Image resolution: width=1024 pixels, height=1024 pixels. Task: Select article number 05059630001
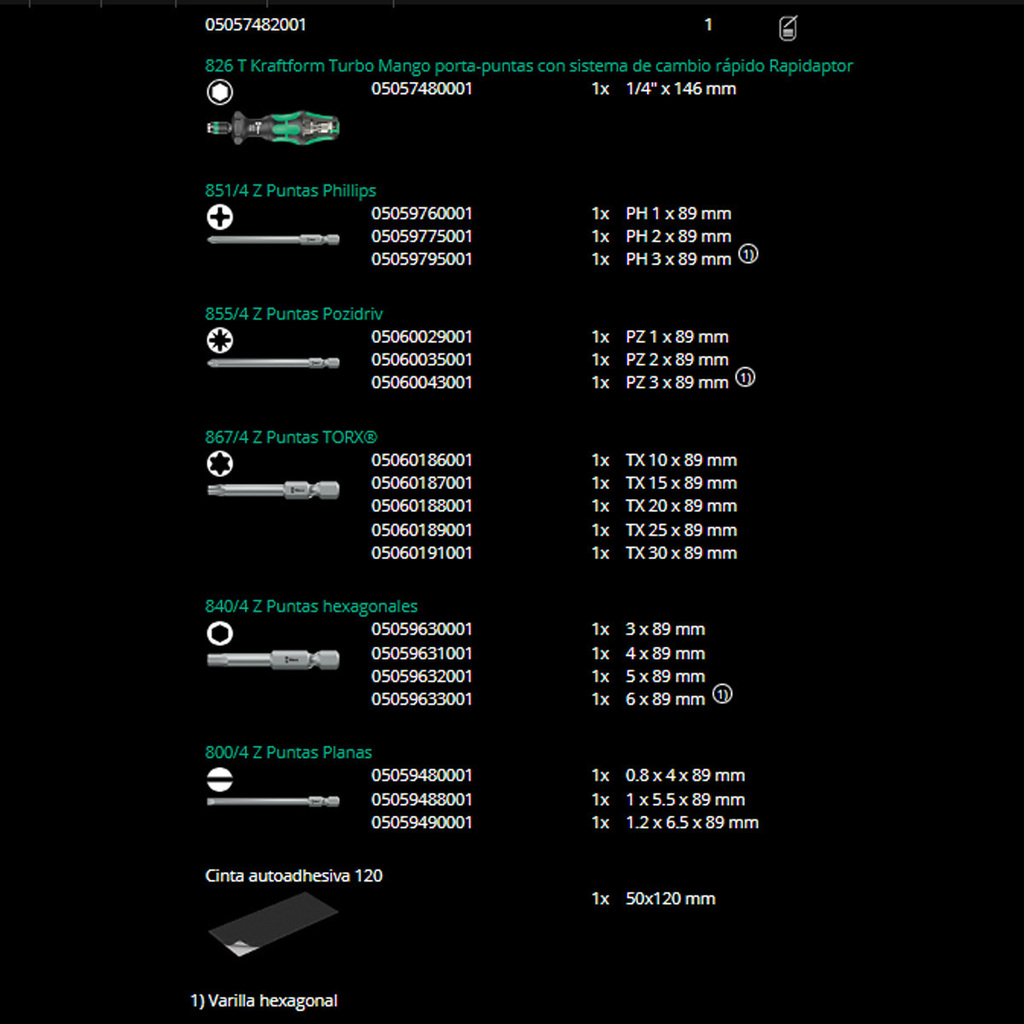tap(421, 630)
